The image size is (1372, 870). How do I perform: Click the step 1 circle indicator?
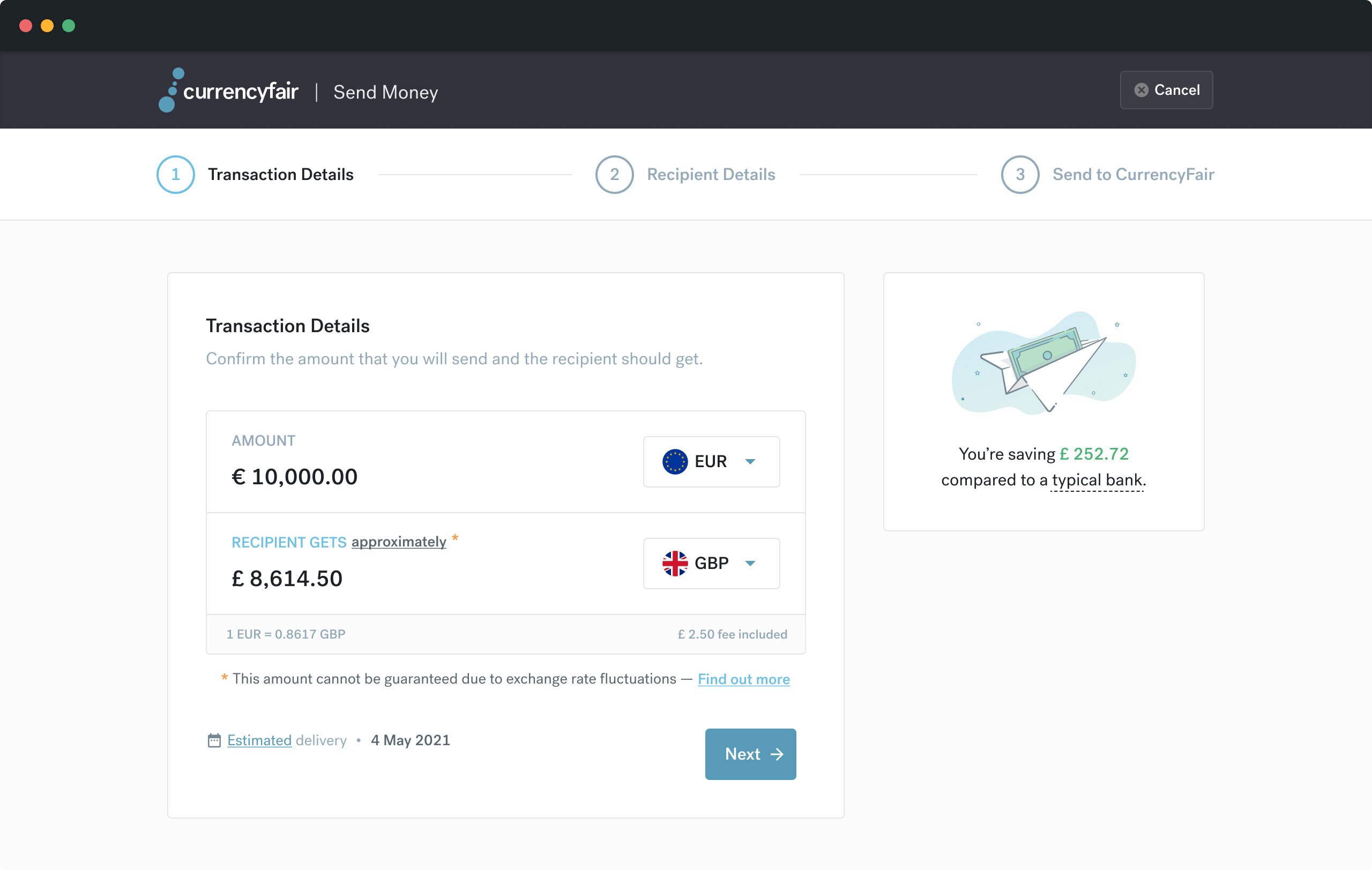[175, 174]
